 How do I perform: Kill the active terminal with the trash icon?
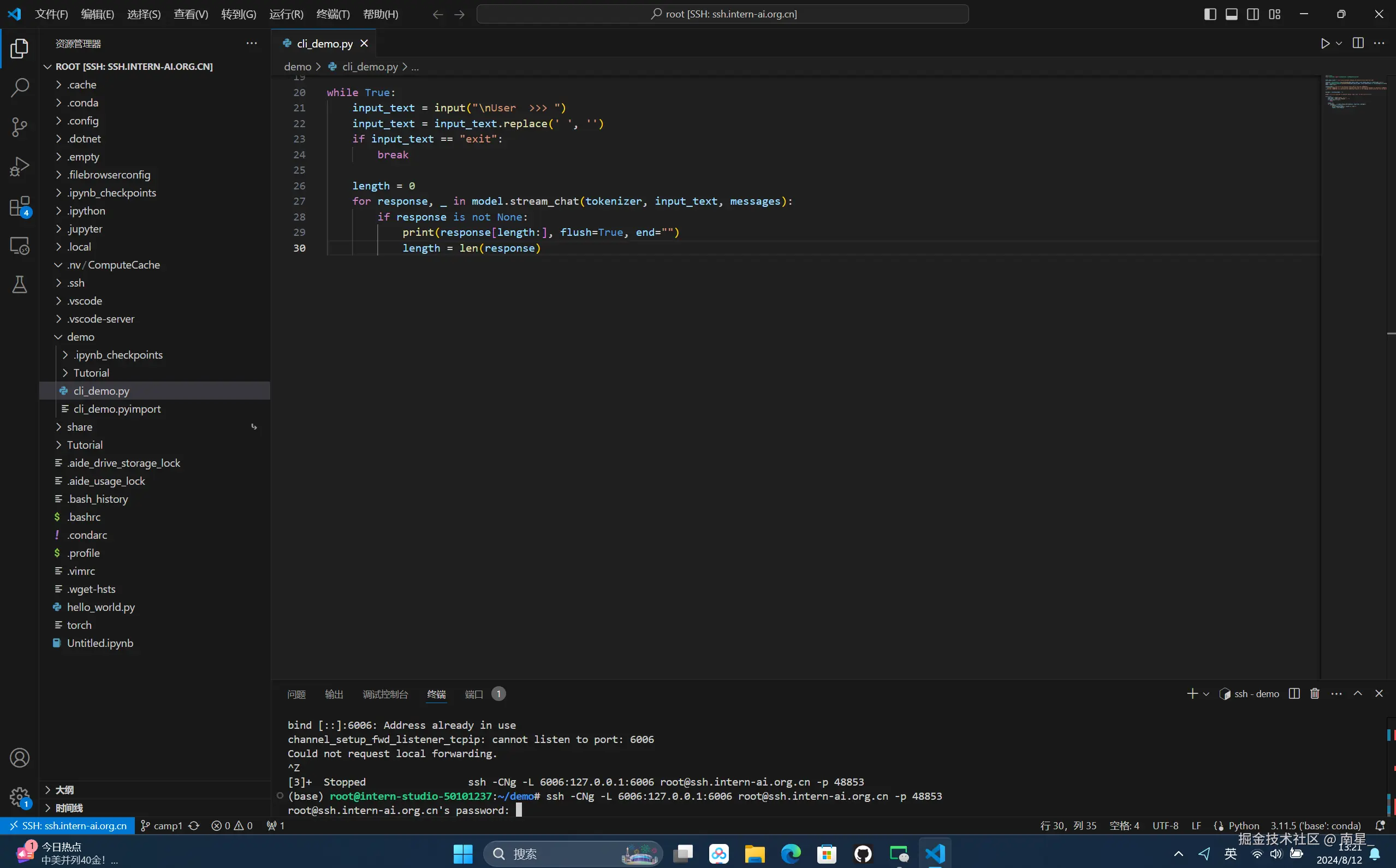1314,693
